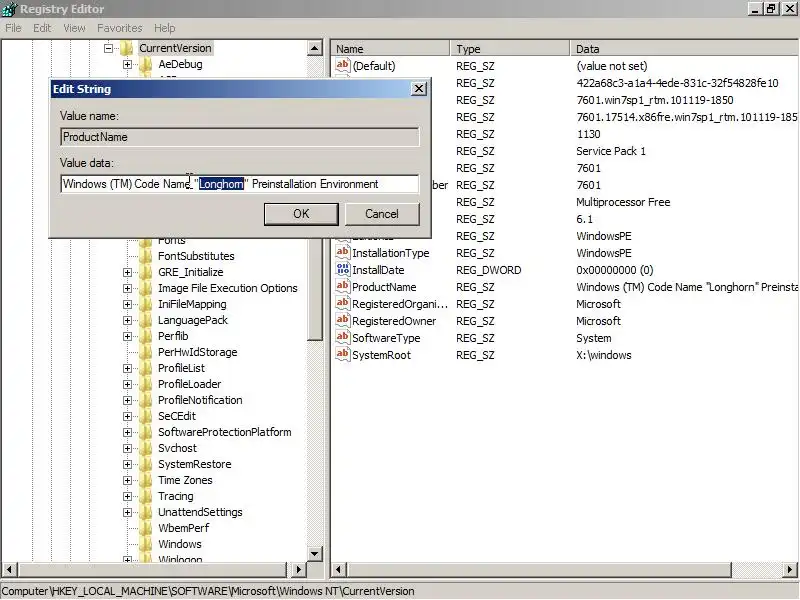Click the WbemPerf folder icon
Viewport: 800px width, 600px height.
click(146, 528)
